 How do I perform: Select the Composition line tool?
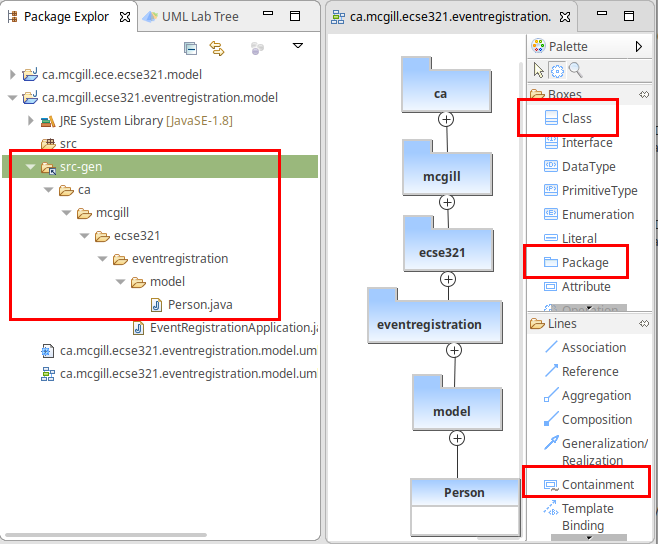pos(588,419)
